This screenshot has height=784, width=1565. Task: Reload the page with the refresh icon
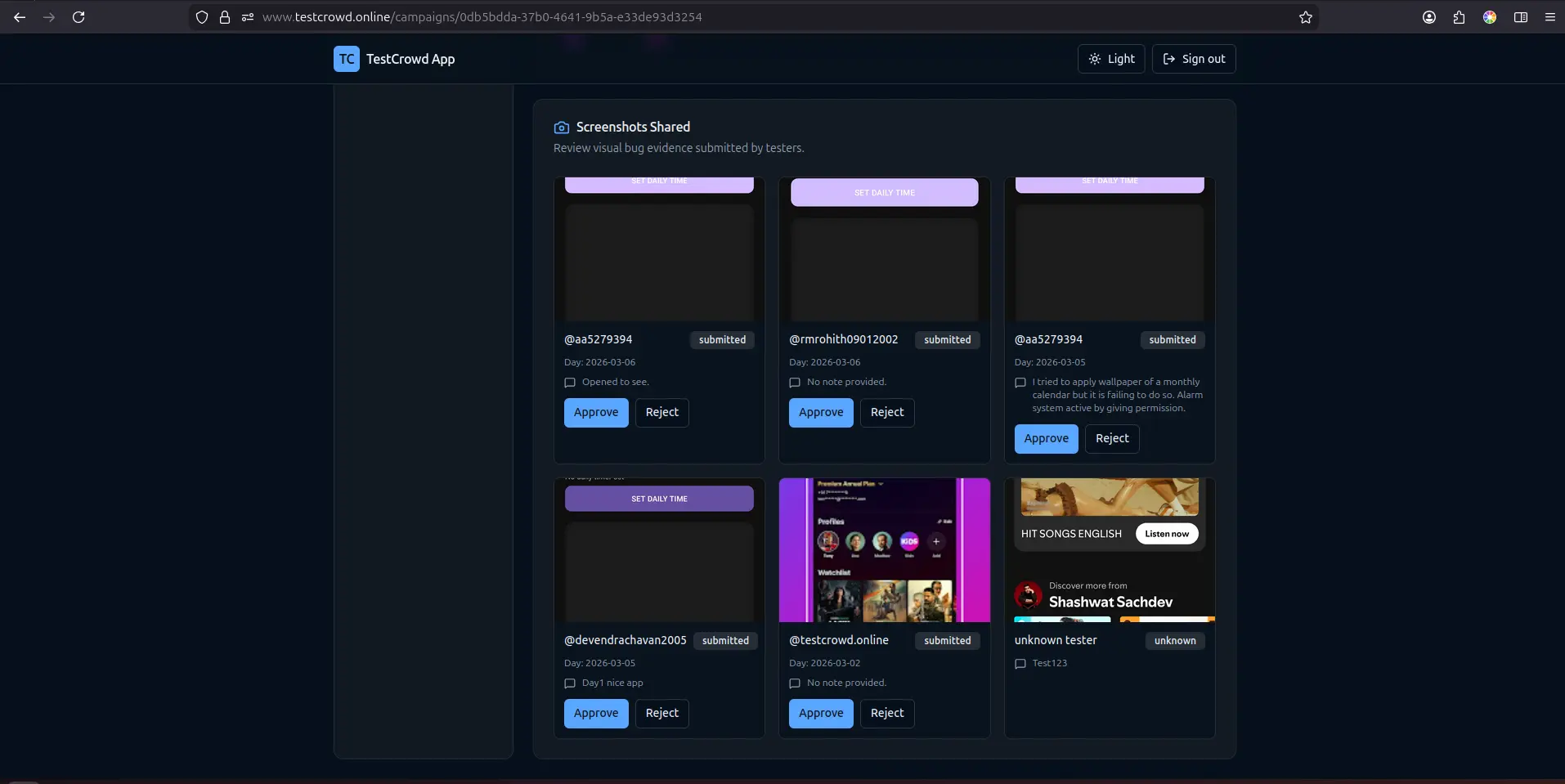point(78,16)
